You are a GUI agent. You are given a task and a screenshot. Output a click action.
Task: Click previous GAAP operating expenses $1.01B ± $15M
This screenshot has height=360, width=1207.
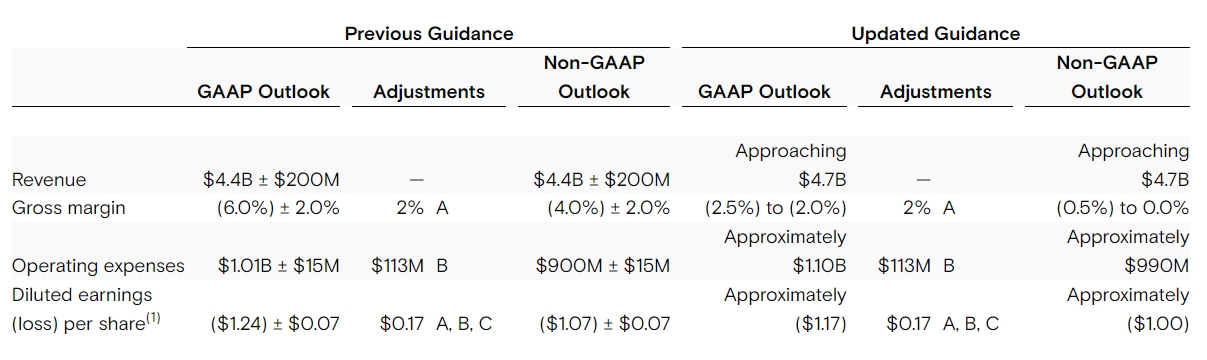pyautogui.click(x=279, y=266)
